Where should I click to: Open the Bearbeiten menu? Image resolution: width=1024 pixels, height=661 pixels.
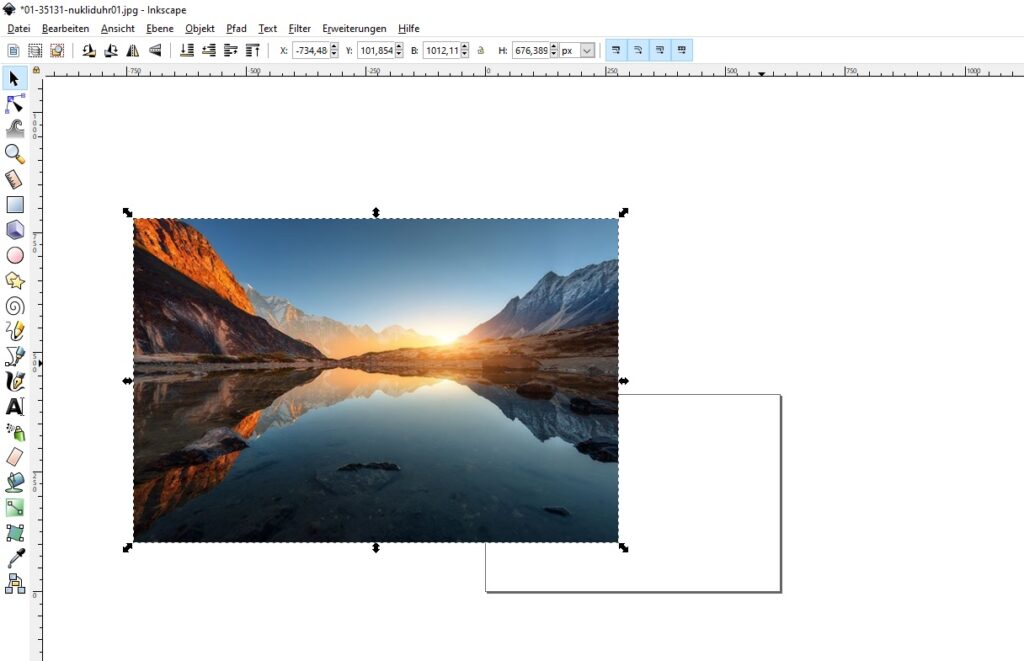pos(65,28)
